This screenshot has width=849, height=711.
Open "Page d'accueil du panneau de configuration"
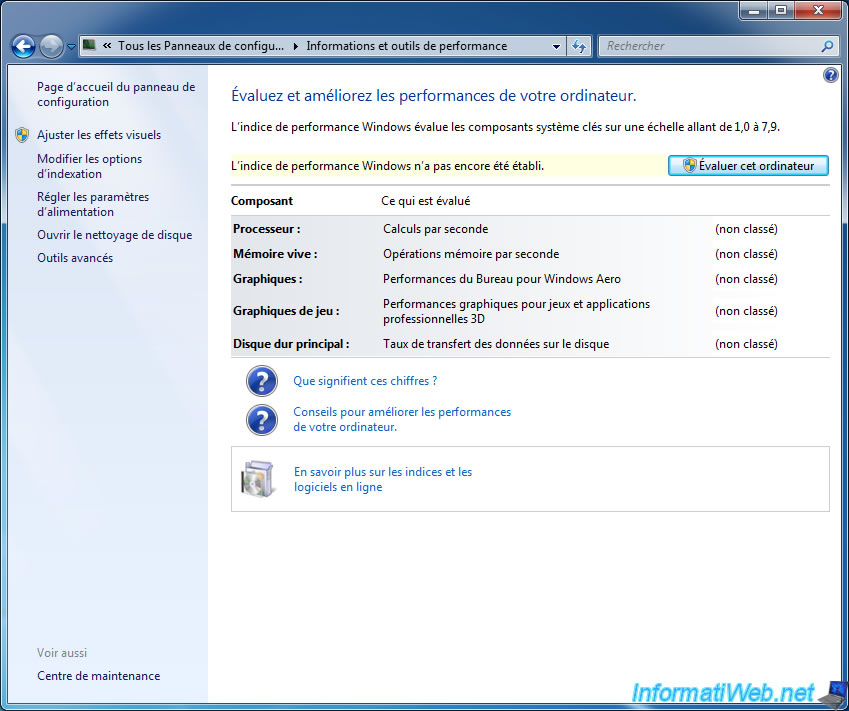click(x=115, y=95)
